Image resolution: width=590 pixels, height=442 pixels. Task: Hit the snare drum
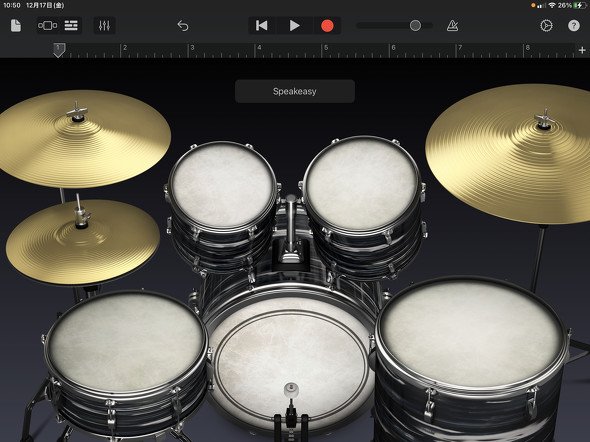point(126,342)
